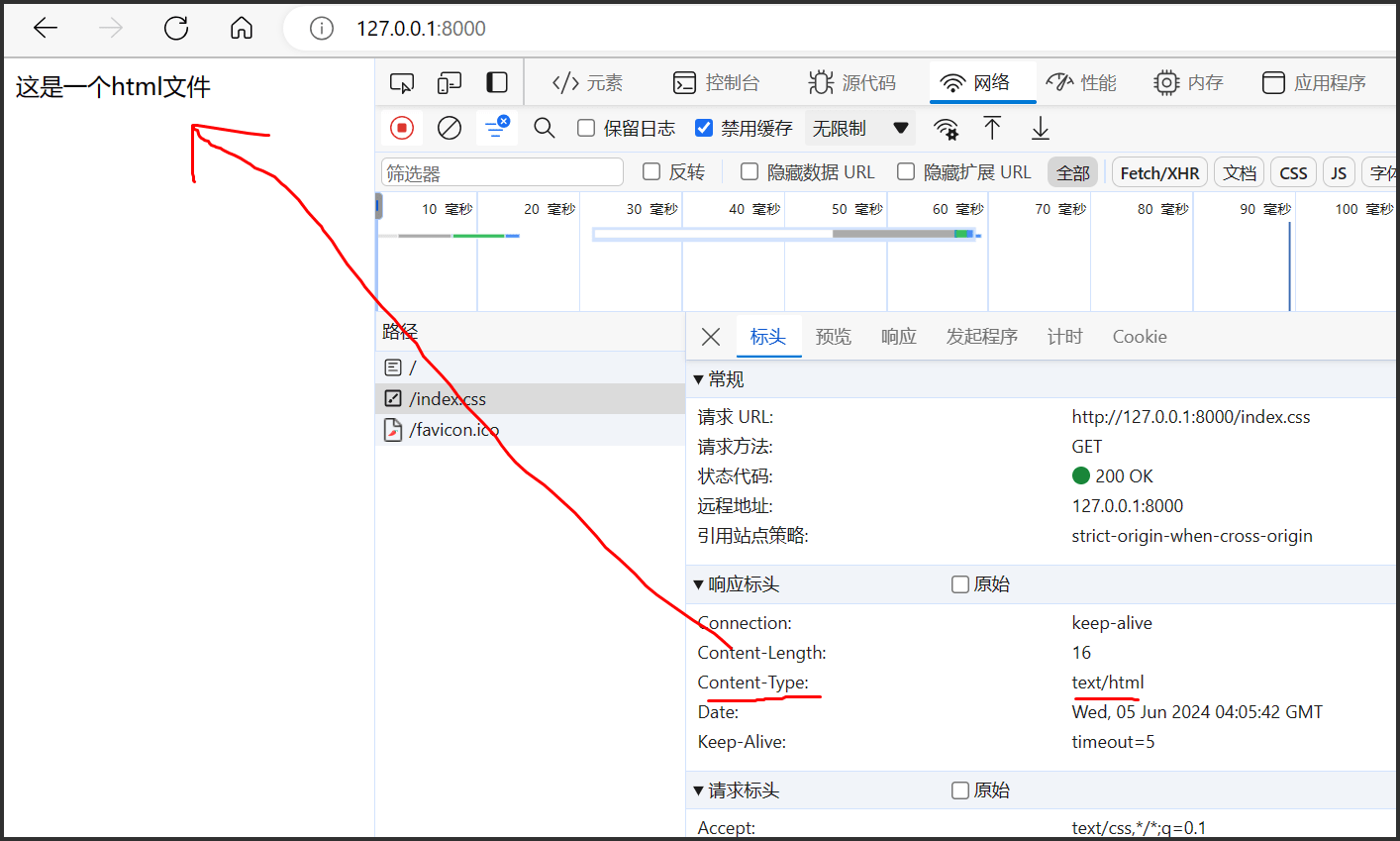Open the 无限制 throttling dropdown
Image resolution: width=1400 pixels, height=841 pixels.
[859, 128]
